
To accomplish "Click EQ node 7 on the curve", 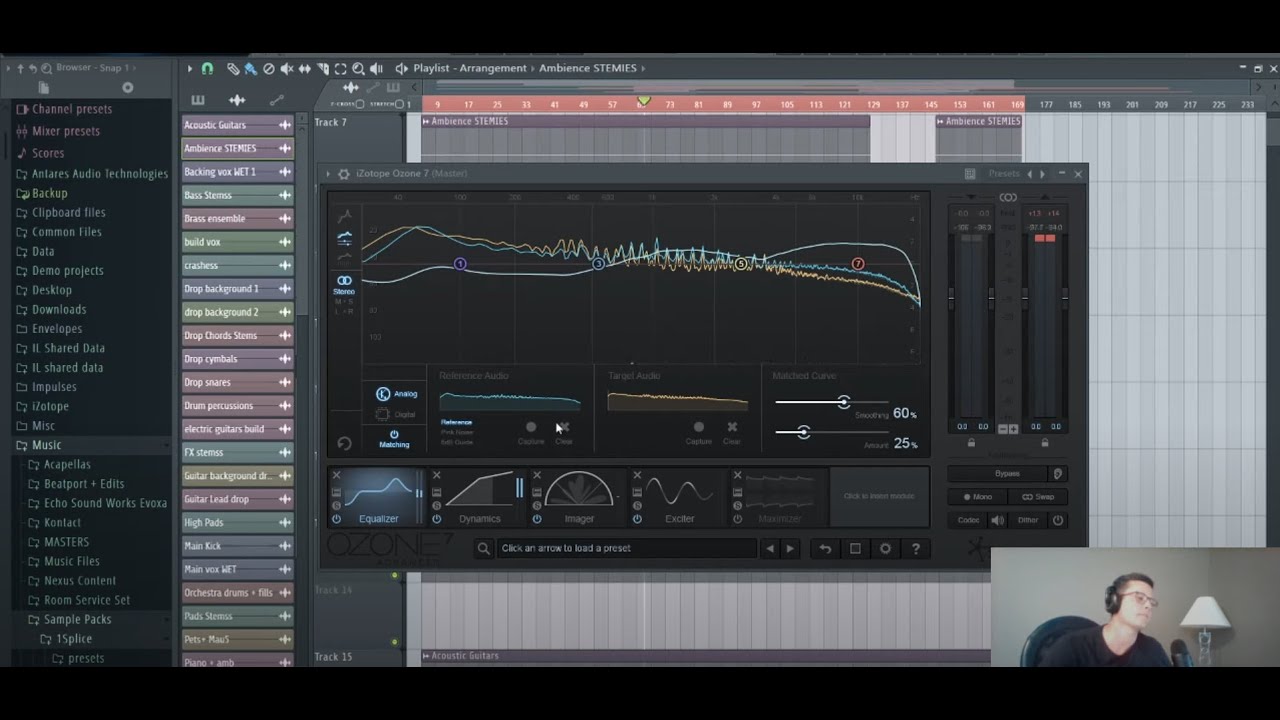I will click(x=858, y=264).
